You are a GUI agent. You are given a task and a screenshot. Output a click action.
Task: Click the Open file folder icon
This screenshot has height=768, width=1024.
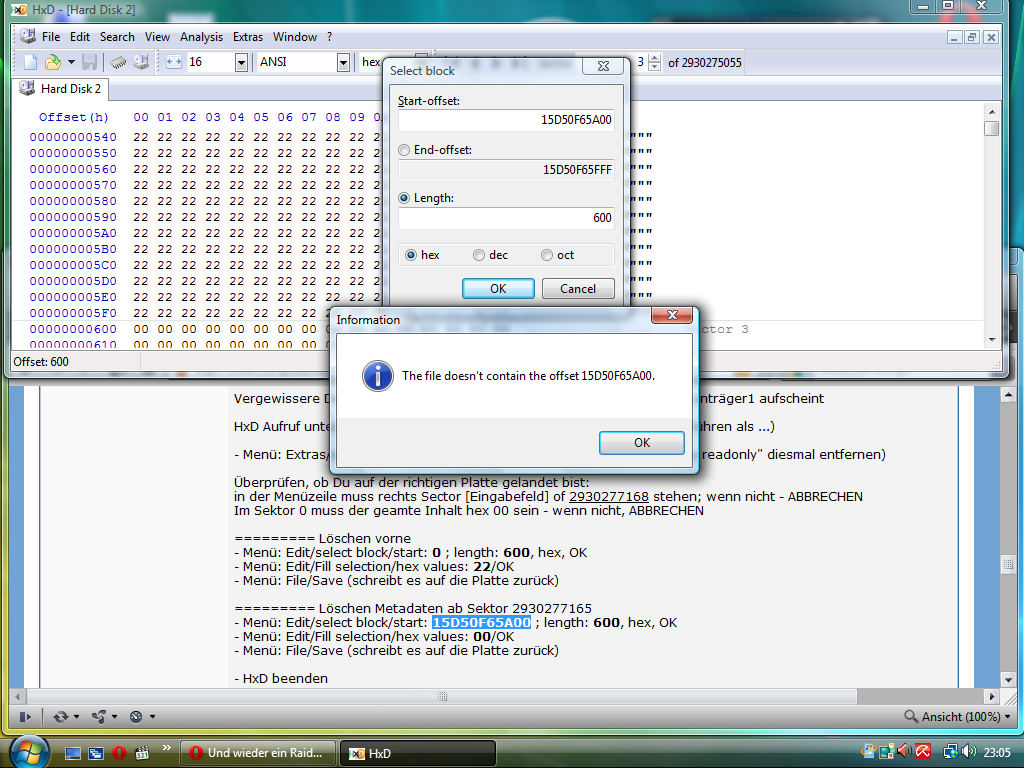(52, 62)
